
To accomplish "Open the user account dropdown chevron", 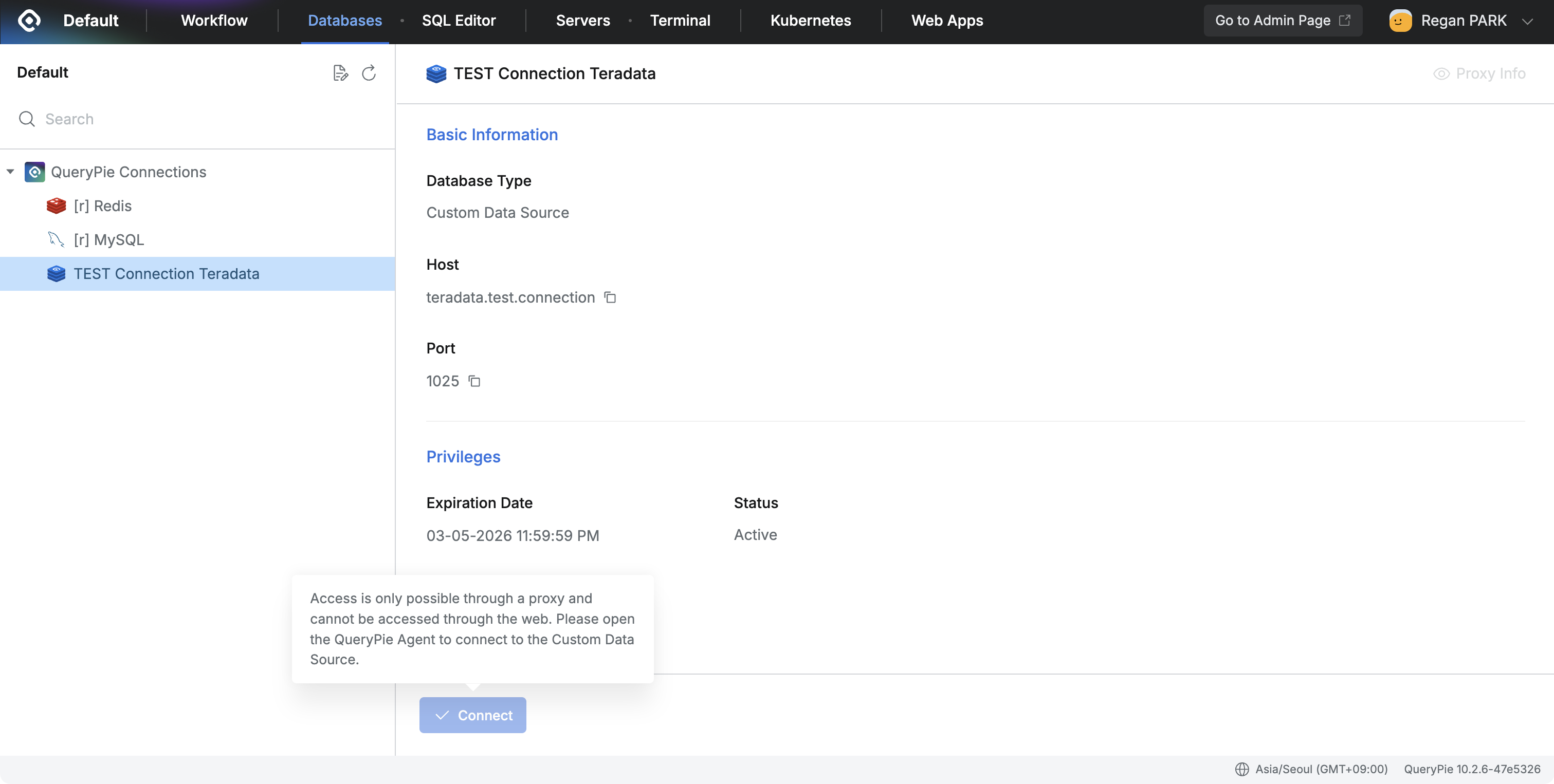I will (x=1527, y=21).
